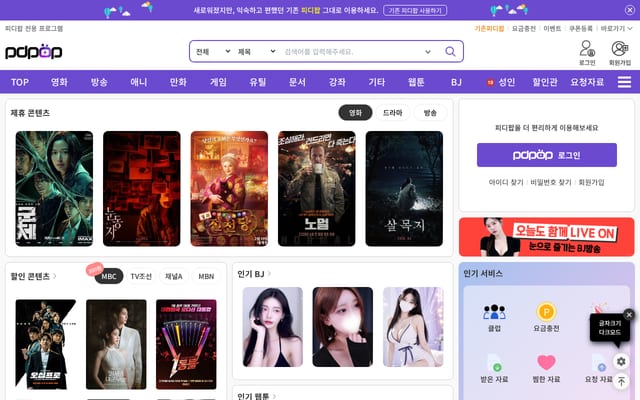Screen dimensions: 640x400
Task: Open the 제목 search type dropdown
Action: (256, 51)
